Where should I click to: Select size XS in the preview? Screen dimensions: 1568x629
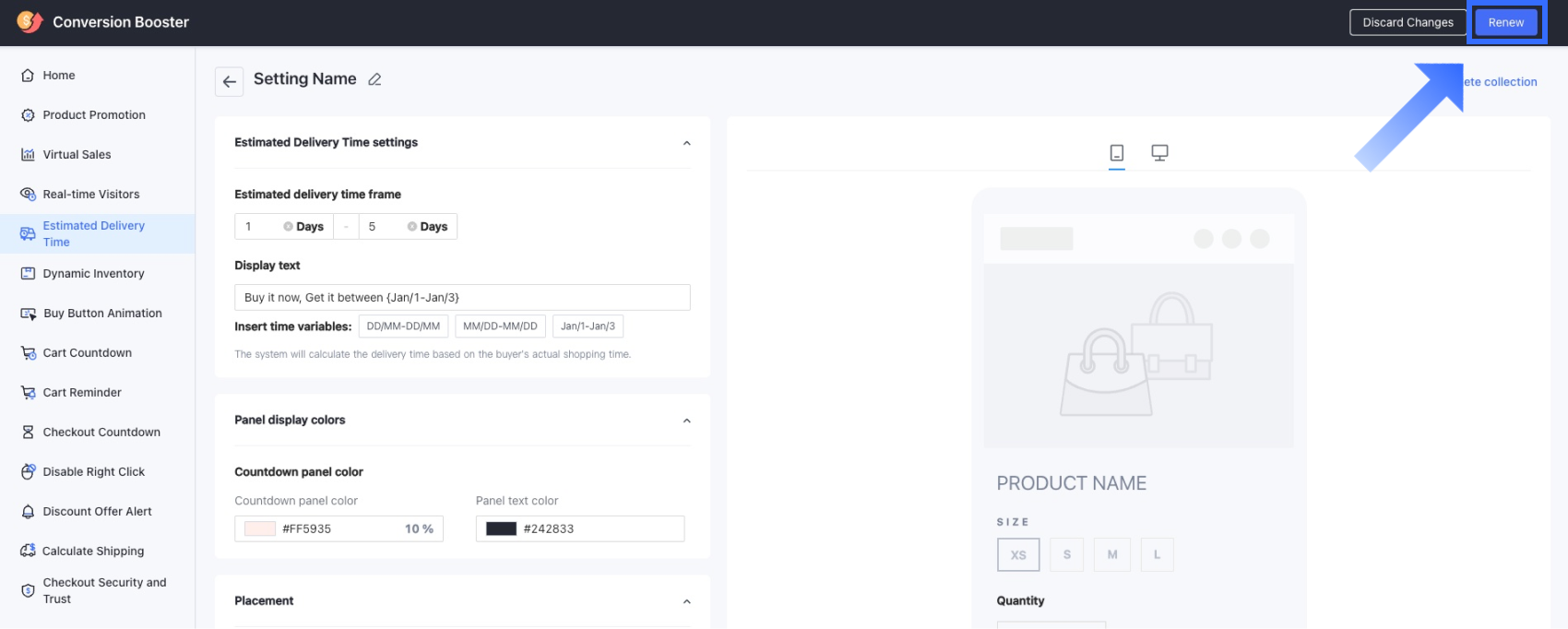pyautogui.click(x=1018, y=554)
